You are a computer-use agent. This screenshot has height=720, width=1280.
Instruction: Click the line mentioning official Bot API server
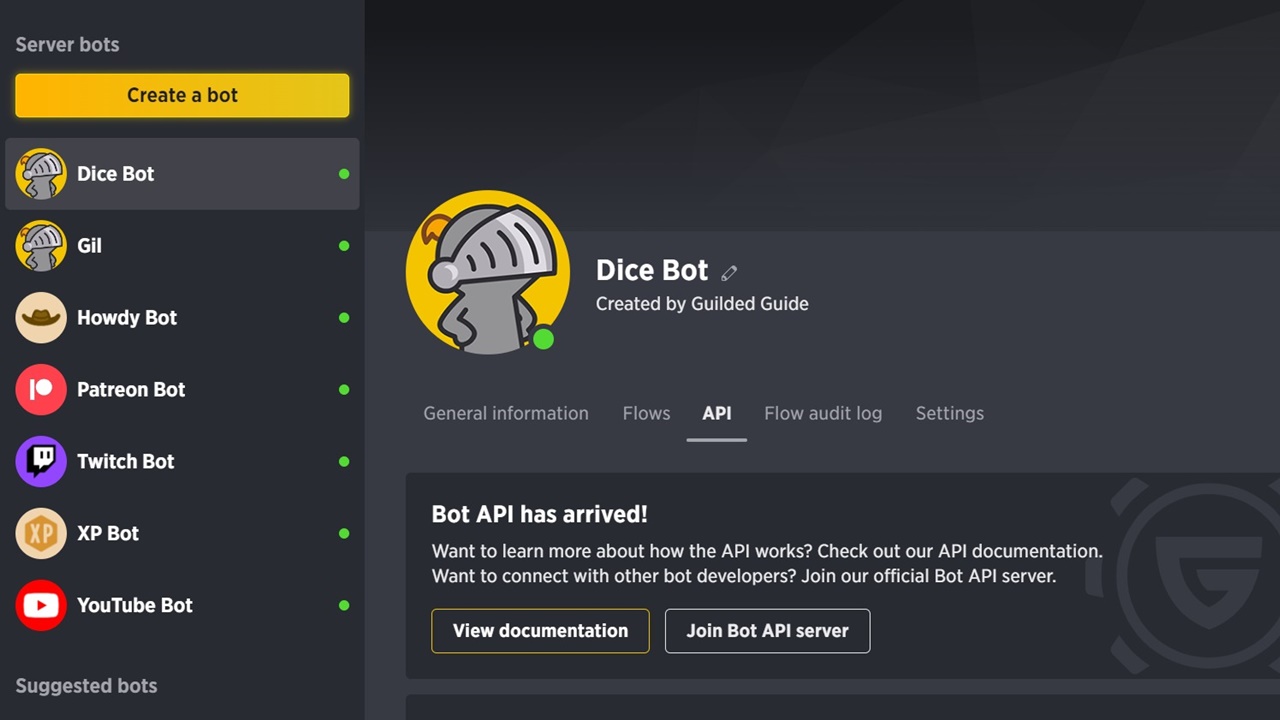pos(744,576)
